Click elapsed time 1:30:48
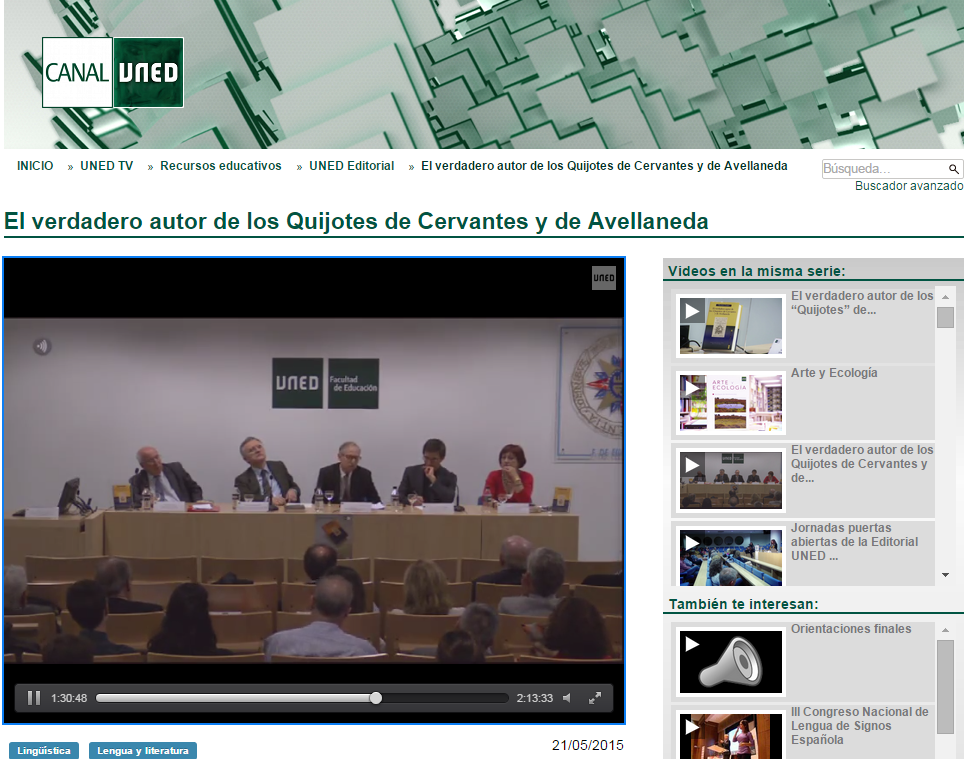This screenshot has width=965, height=759. tap(69, 698)
